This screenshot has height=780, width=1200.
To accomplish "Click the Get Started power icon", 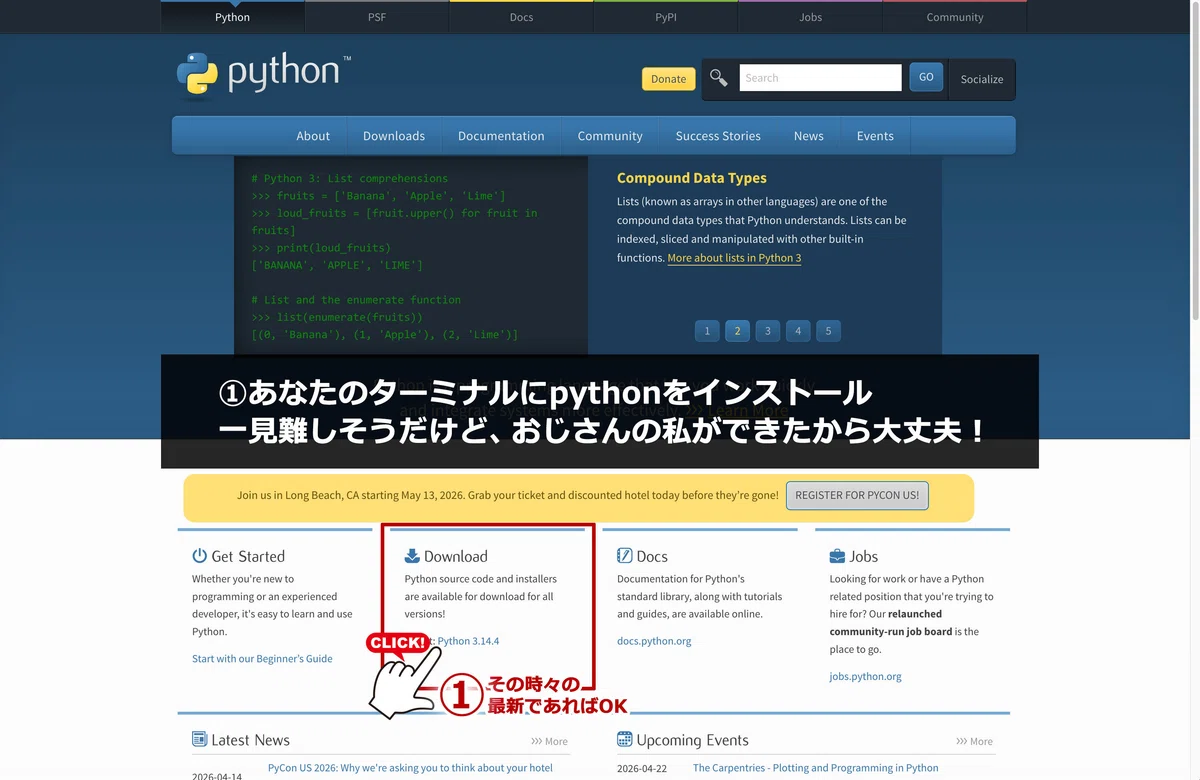I will pyautogui.click(x=199, y=556).
